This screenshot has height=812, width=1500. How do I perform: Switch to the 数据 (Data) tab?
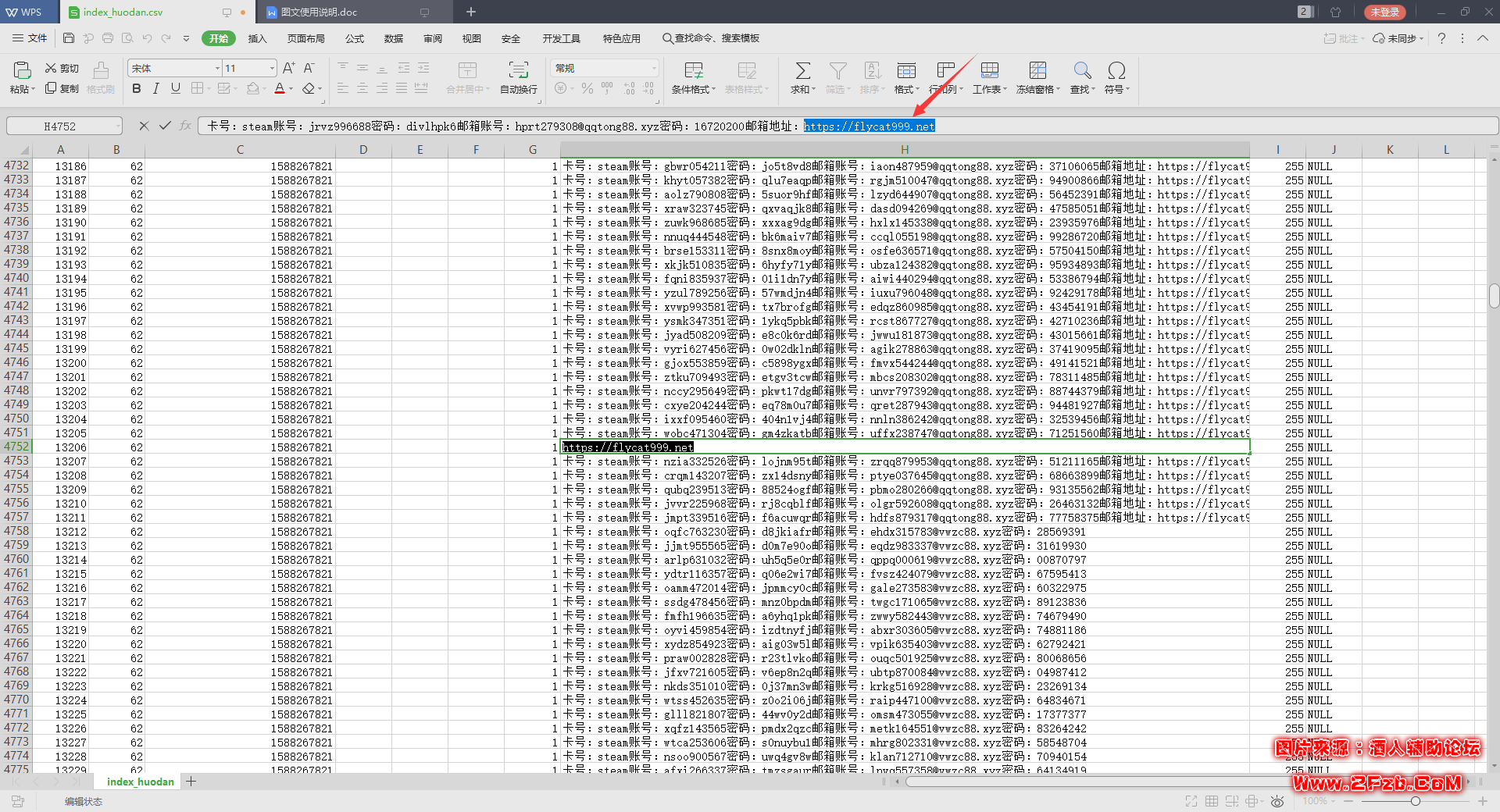pos(394,38)
